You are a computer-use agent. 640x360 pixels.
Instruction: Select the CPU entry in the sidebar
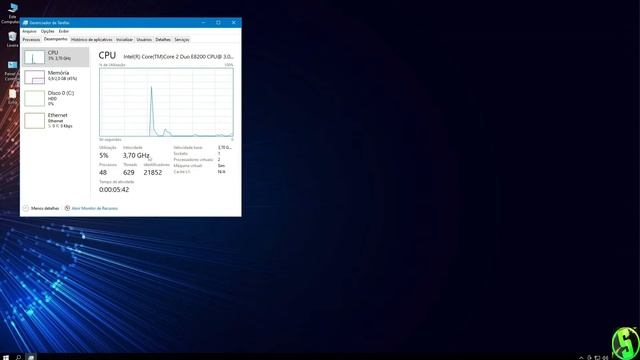(56, 57)
